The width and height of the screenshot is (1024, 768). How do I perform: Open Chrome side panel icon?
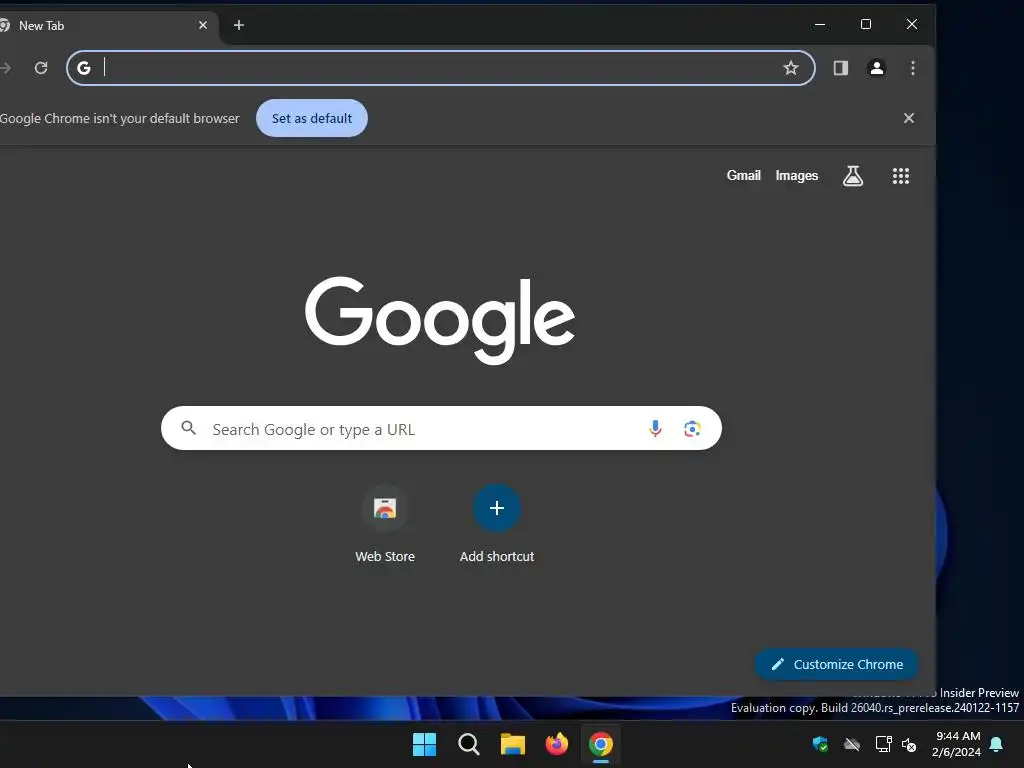(x=840, y=68)
